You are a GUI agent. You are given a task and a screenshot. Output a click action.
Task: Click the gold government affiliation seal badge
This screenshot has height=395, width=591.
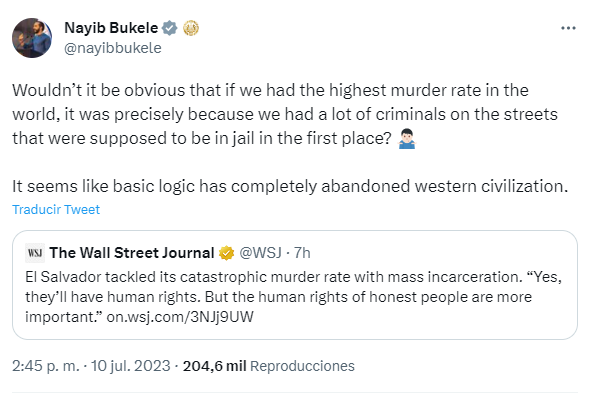[x=191, y=28]
